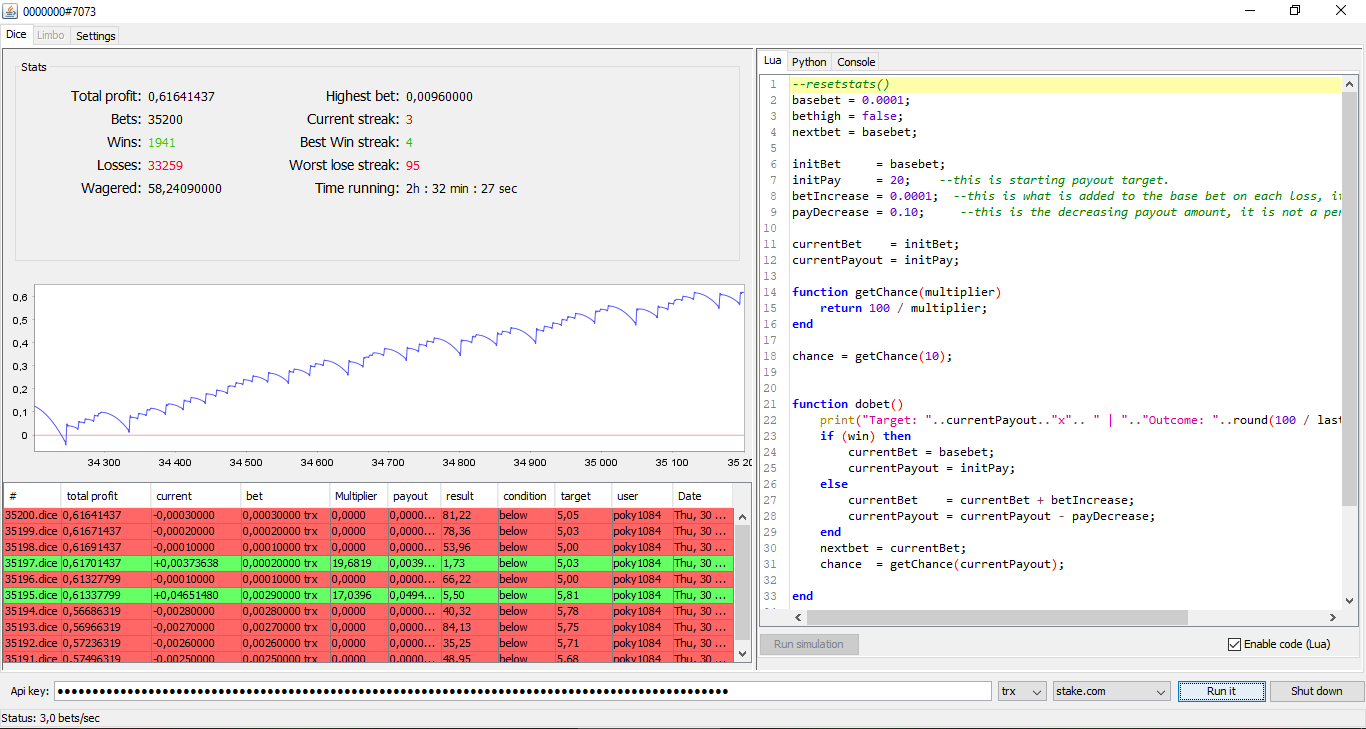This screenshot has width=1366, height=729.
Task: Click the 'user' column header
Action: tap(642, 496)
